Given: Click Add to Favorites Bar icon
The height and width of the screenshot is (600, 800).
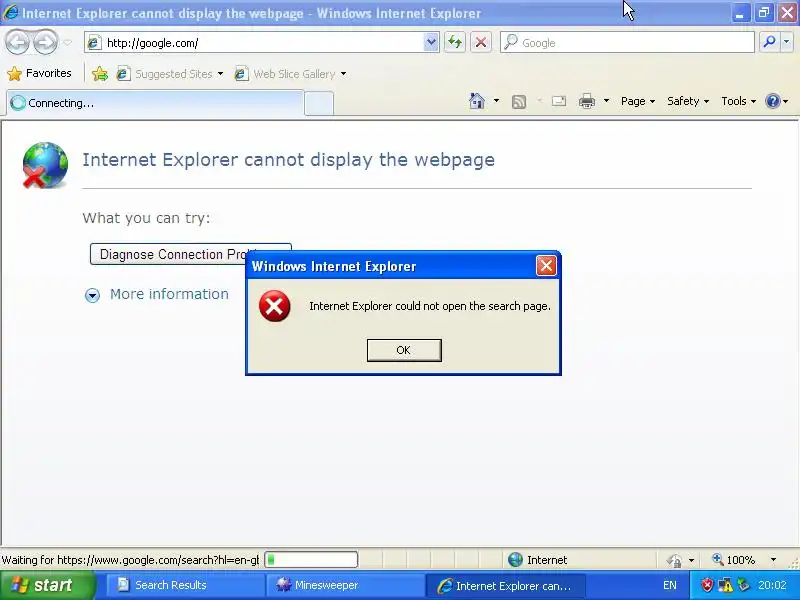Looking at the screenshot, I should coord(99,74).
